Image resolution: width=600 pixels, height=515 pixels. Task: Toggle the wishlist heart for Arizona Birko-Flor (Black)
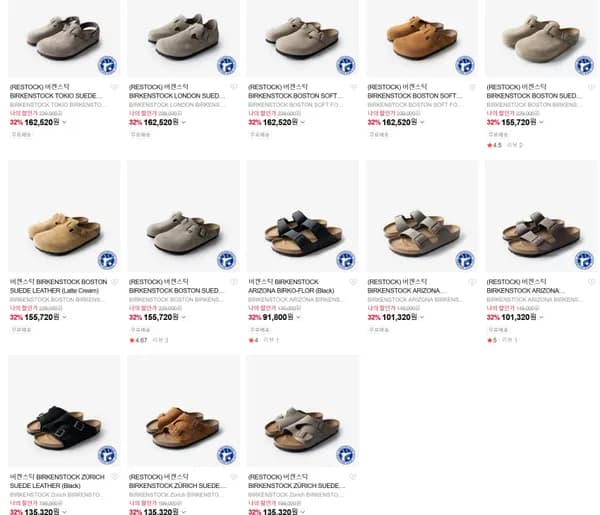353,282
